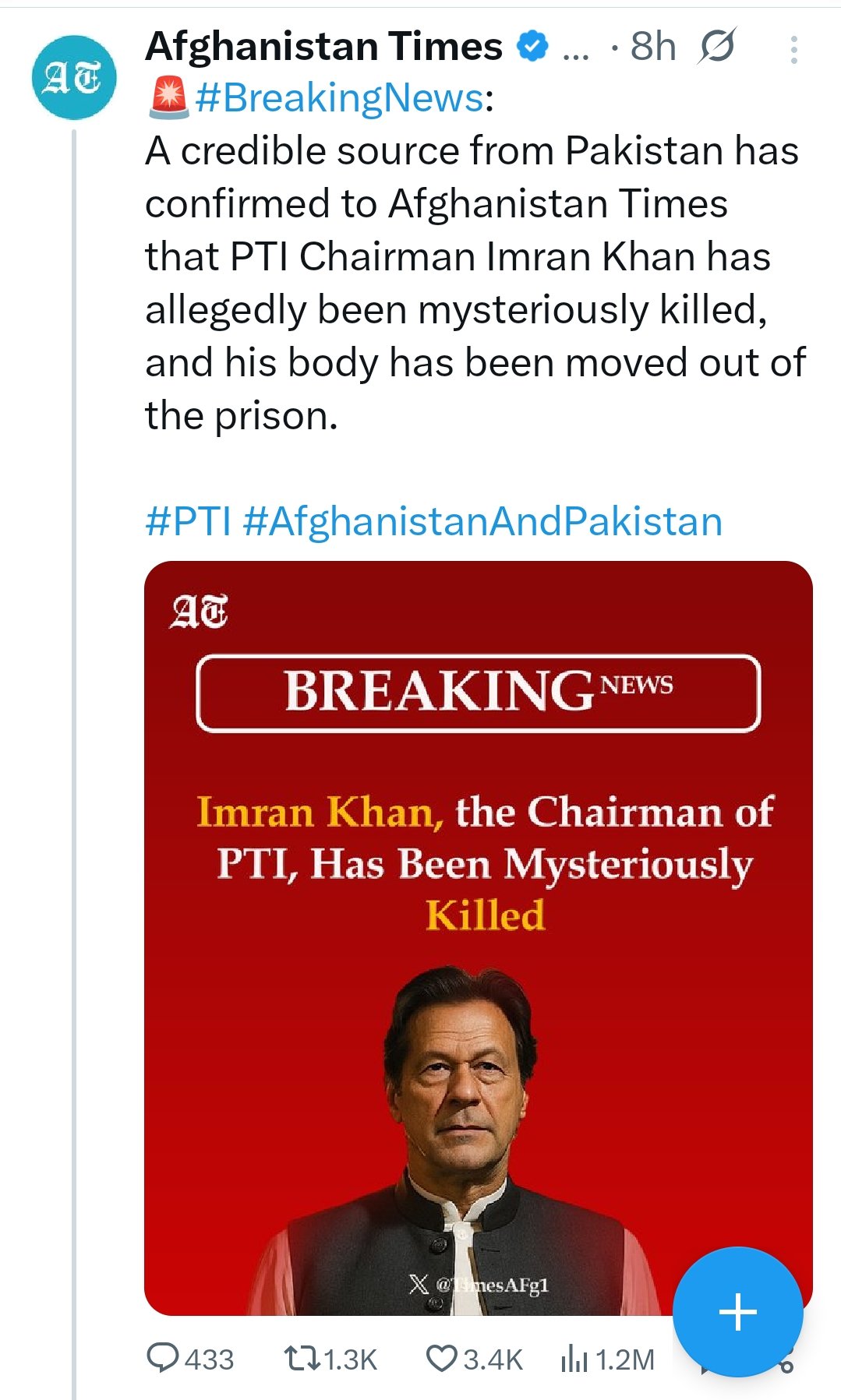Viewport: 841px width, 1400px height.
Task: Repost using the retweet arrows icon
Action: tap(302, 1358)
